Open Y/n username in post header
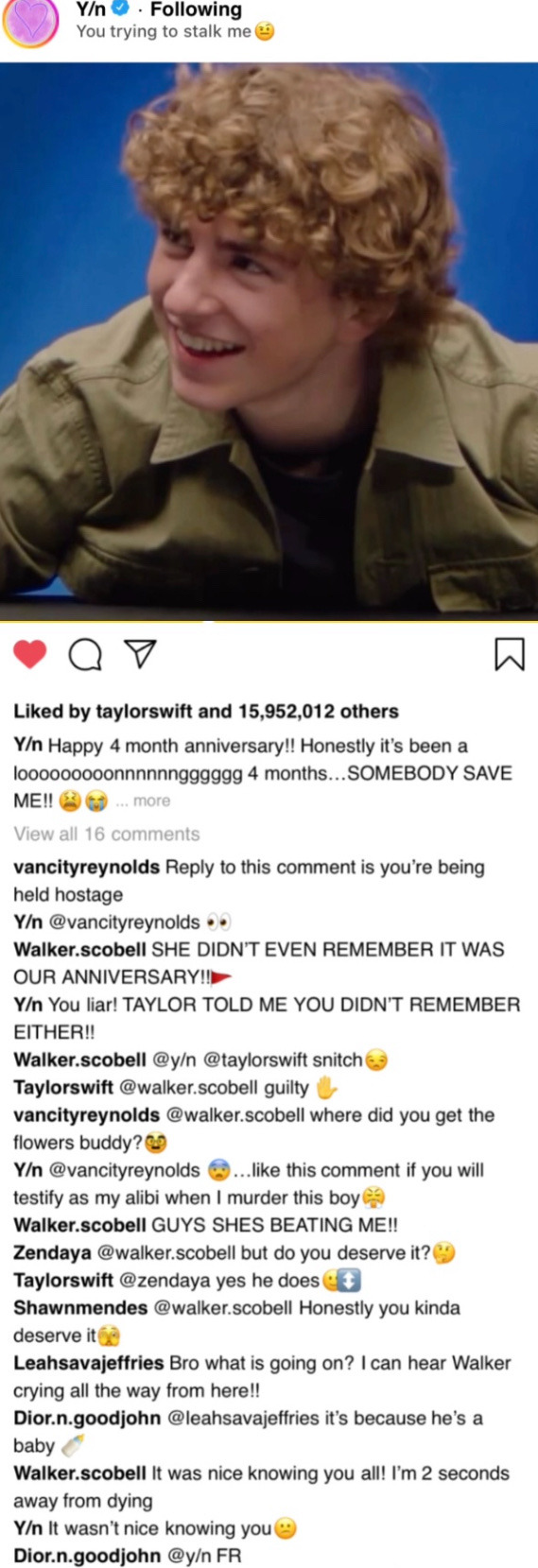Image resolution: width=538 pixels, height=1568 pixels. click(x=91, y=9)
